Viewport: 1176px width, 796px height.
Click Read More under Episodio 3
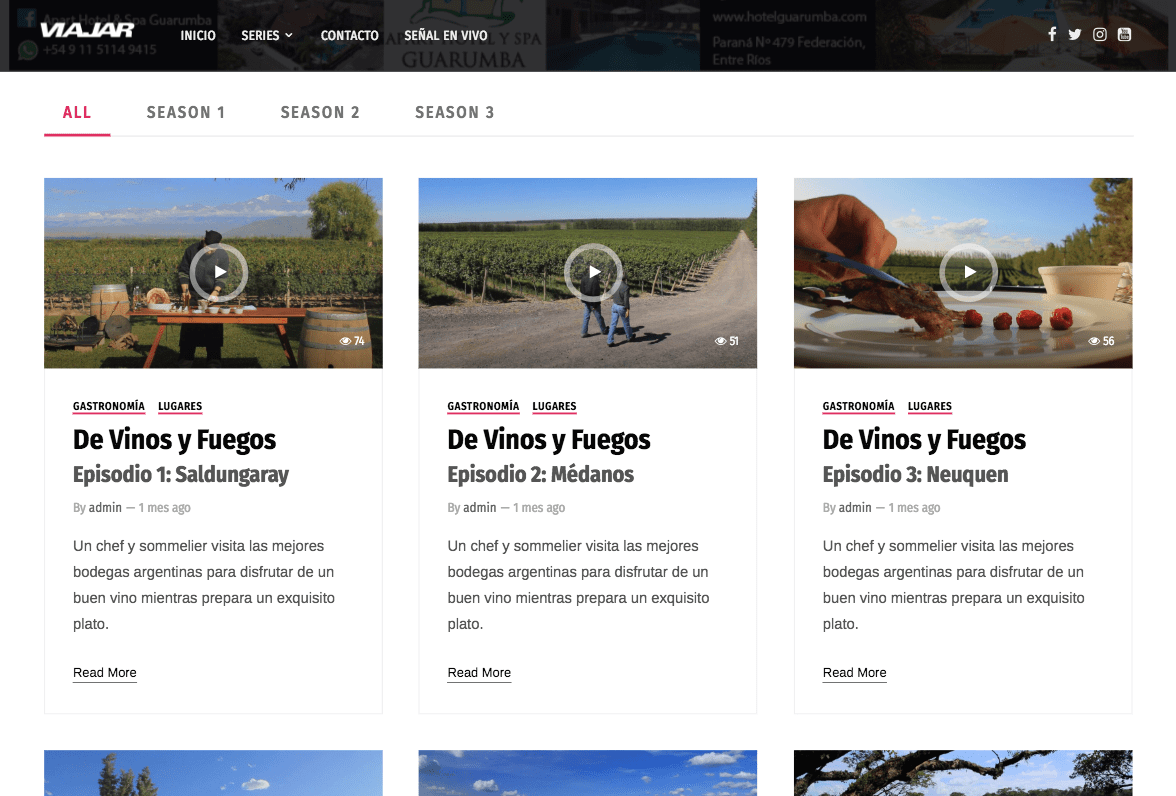(x=854, y=673)
